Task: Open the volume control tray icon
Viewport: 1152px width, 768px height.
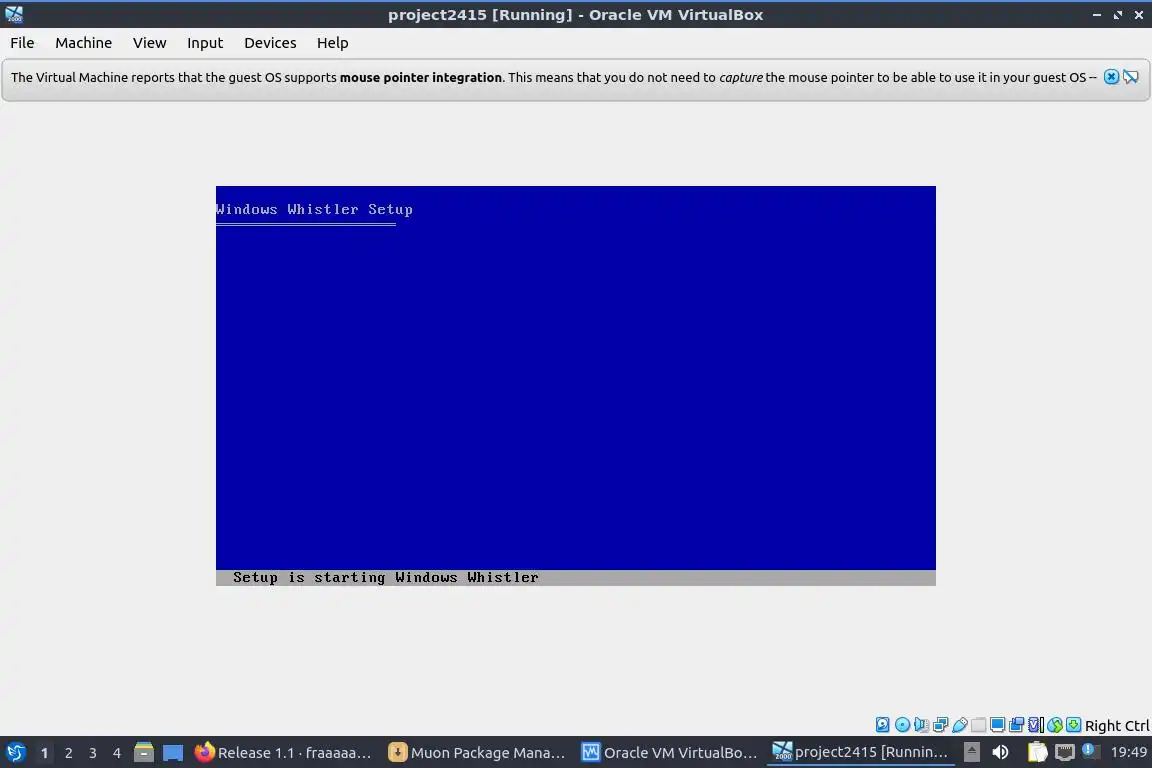Action: click(1000, 752)
